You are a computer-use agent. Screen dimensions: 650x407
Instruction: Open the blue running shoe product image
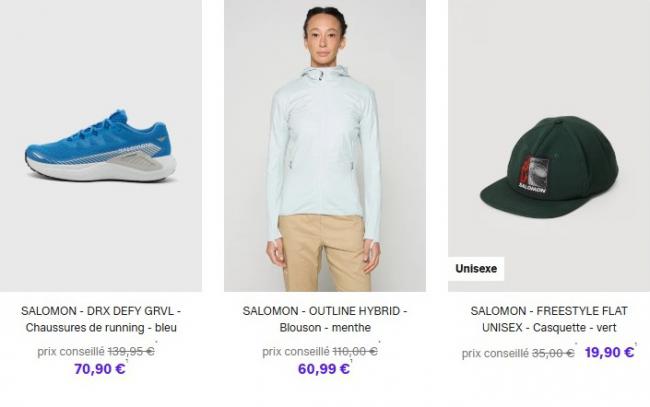(101, 145)
